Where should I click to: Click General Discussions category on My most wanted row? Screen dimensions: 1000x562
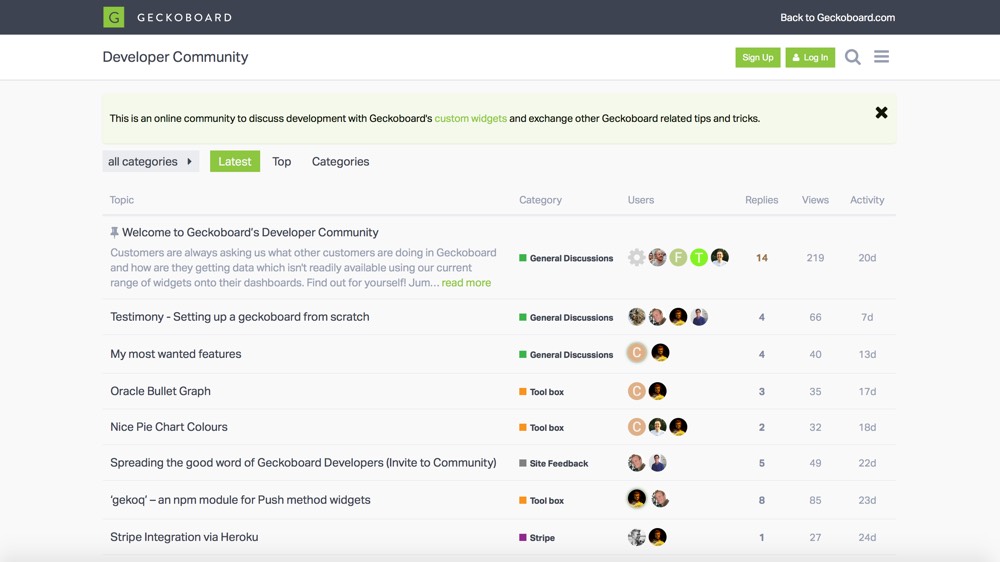pyautogui.click(x=566, y=355)
